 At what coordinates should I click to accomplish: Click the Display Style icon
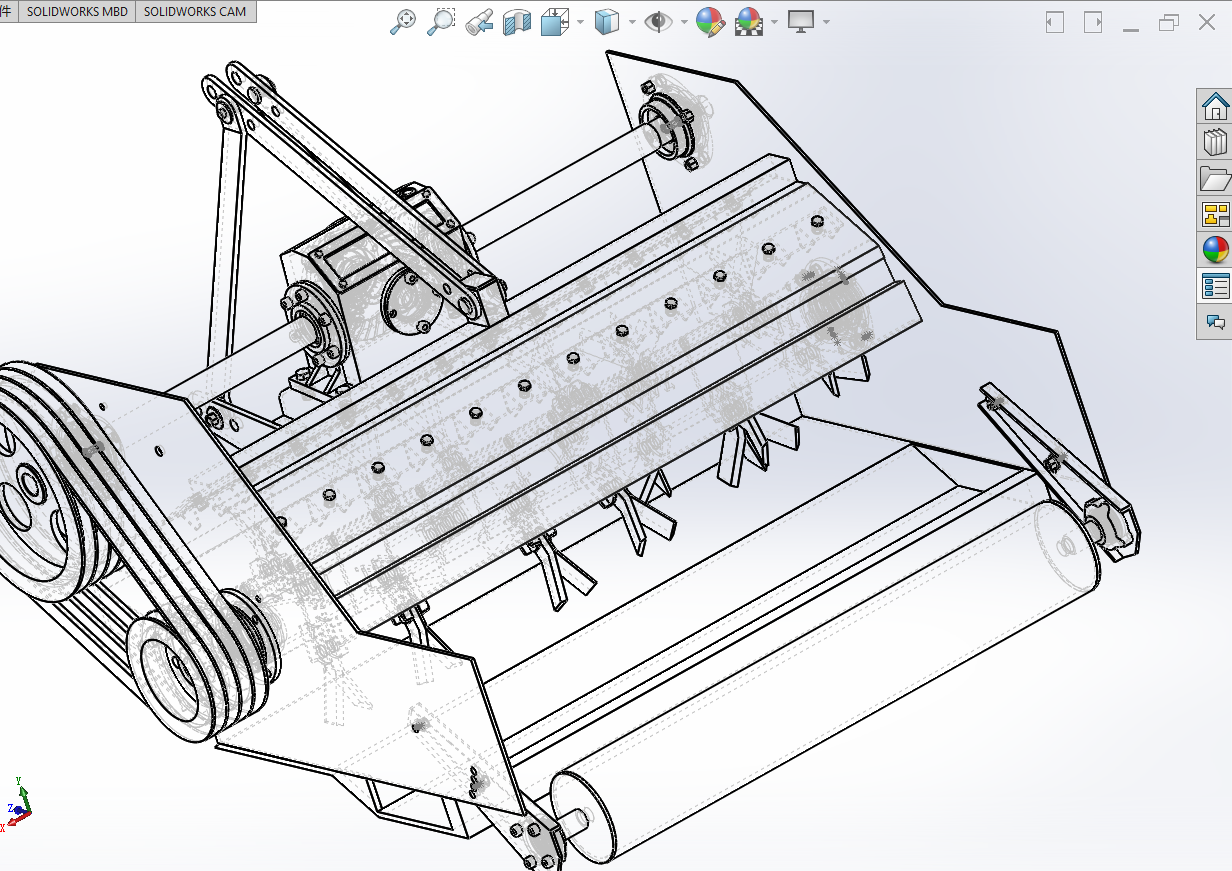(606, 22)
